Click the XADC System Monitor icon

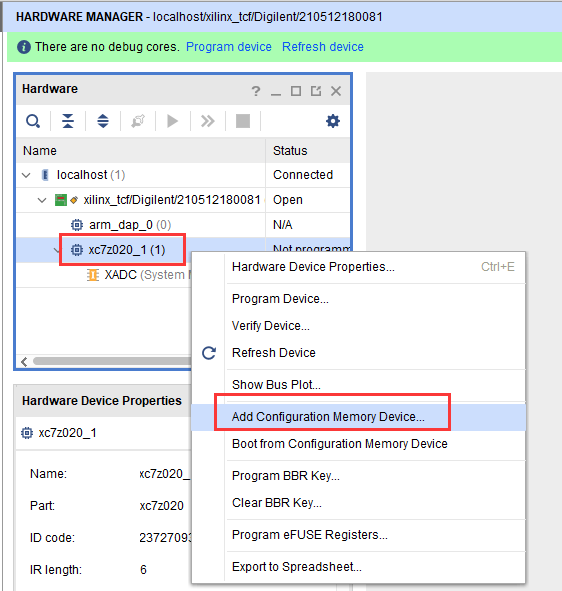tap(93, 275)
